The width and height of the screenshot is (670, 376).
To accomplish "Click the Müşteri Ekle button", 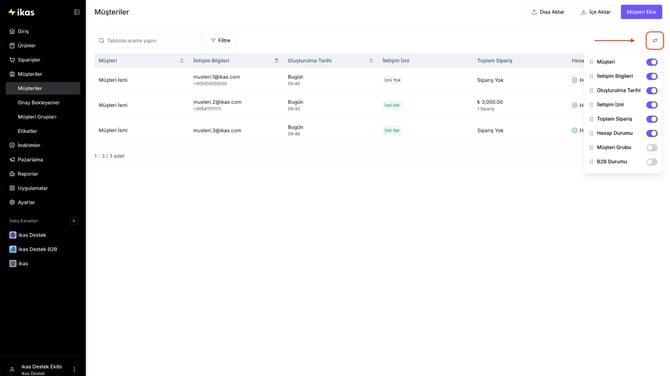I will pyautogui.click(x=641, y=12).
